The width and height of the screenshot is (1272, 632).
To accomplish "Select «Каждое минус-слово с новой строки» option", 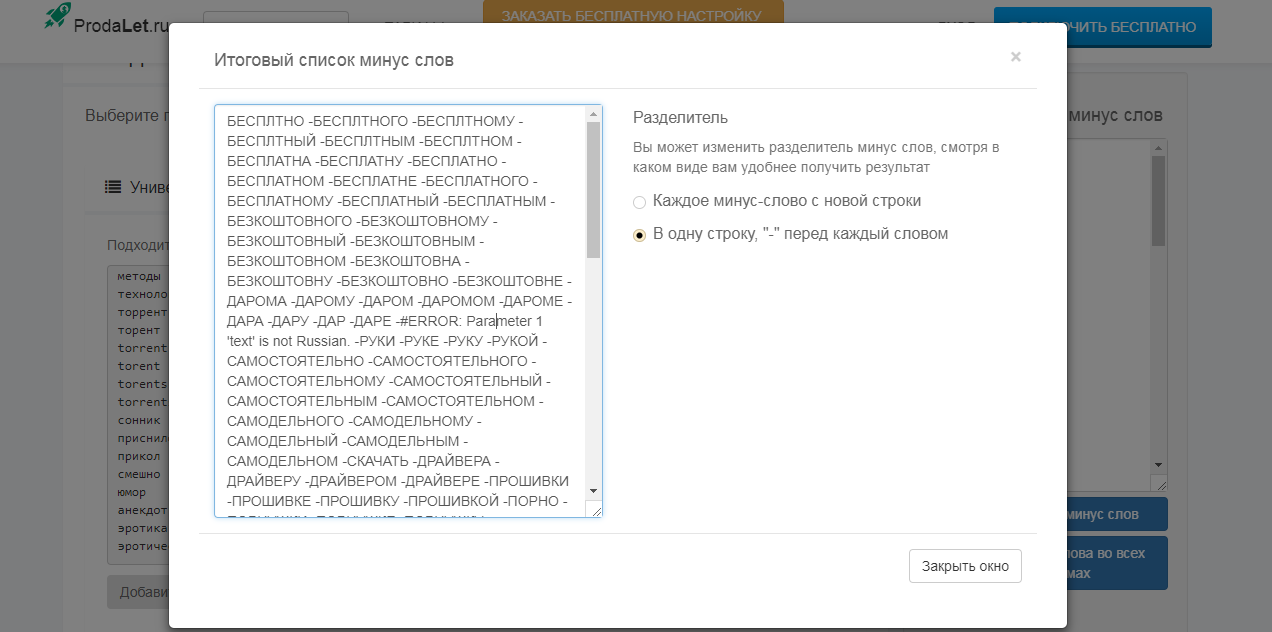I will pos(639,202).
